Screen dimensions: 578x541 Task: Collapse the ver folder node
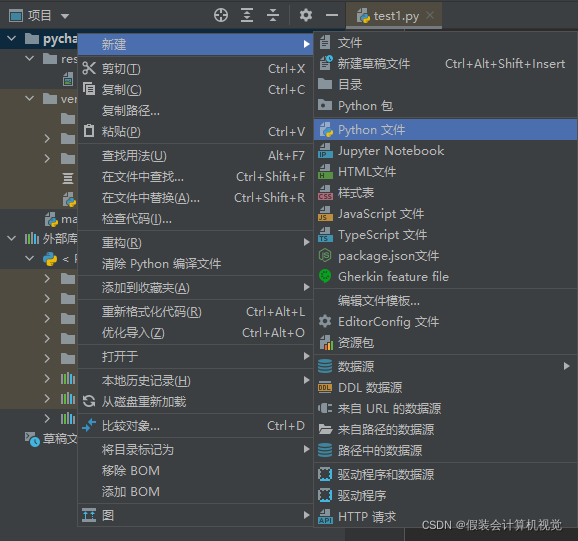29,98
